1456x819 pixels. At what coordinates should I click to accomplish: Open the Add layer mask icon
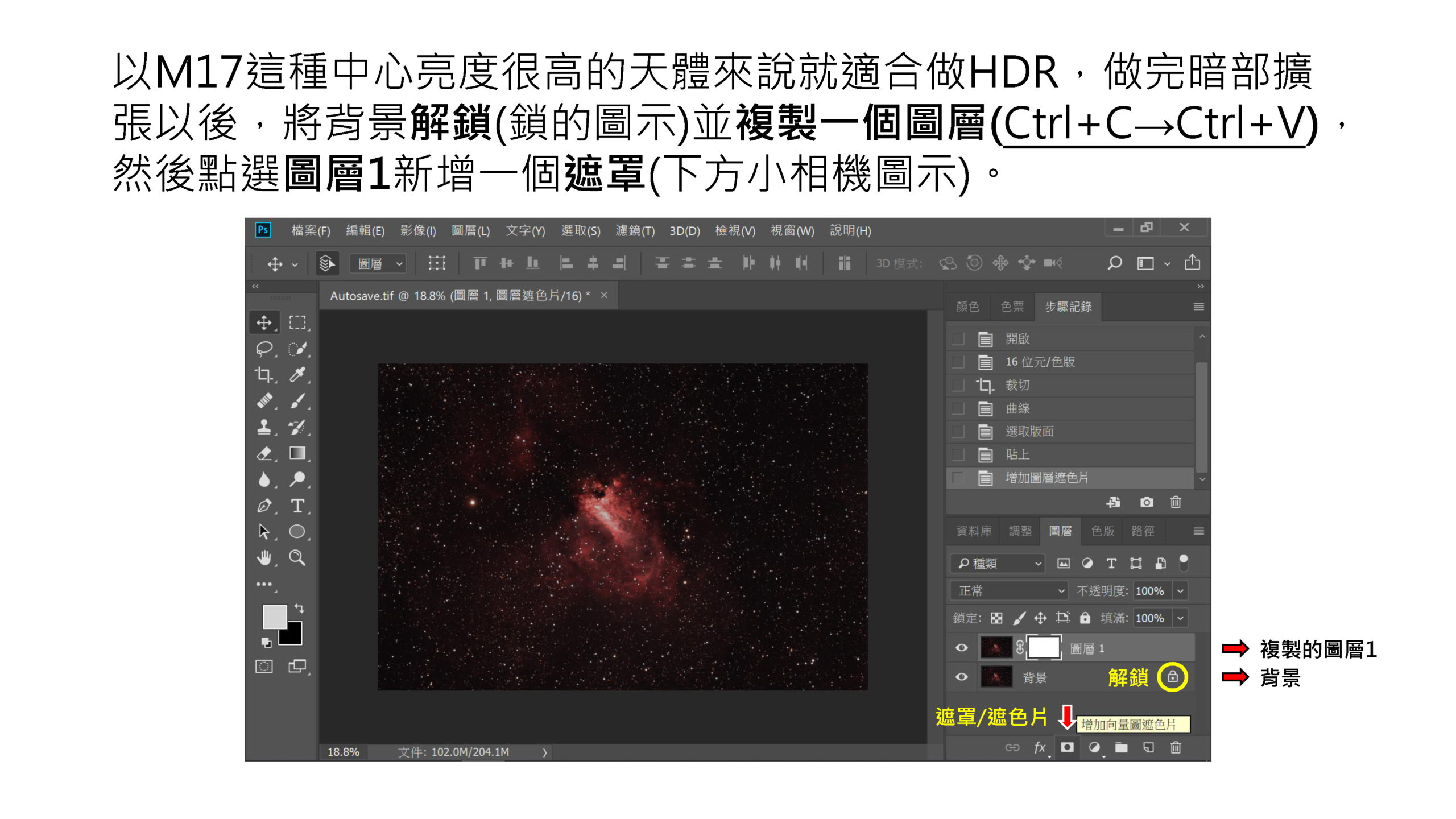pyautogui.click(x=1067, y=746)
